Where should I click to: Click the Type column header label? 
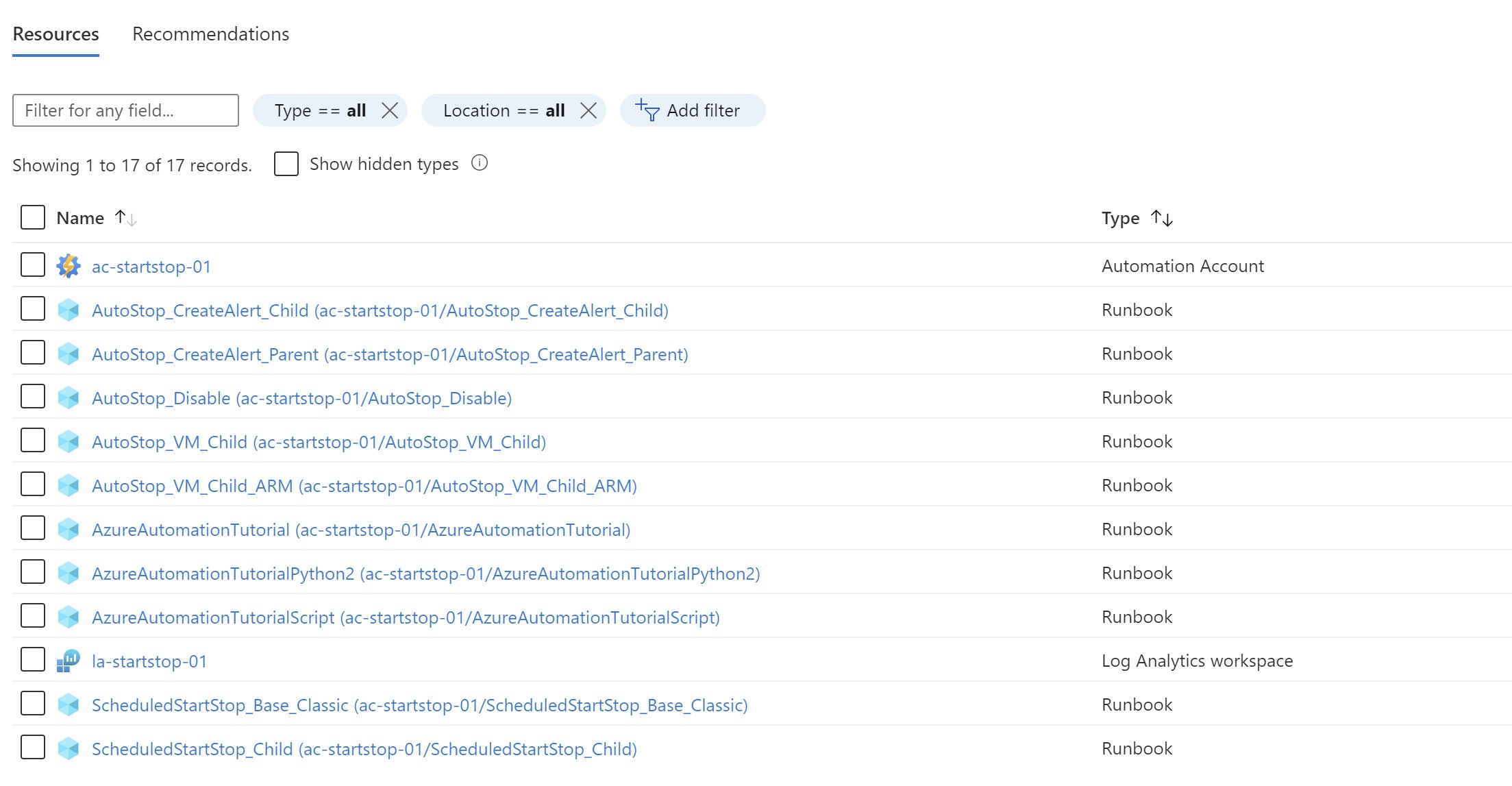1120,219
